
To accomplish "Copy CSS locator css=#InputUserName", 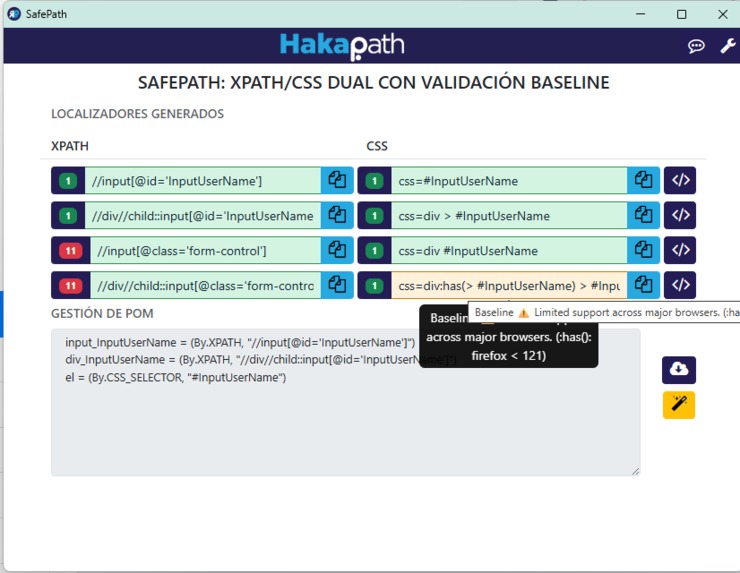I will click(x=643, y=180).
